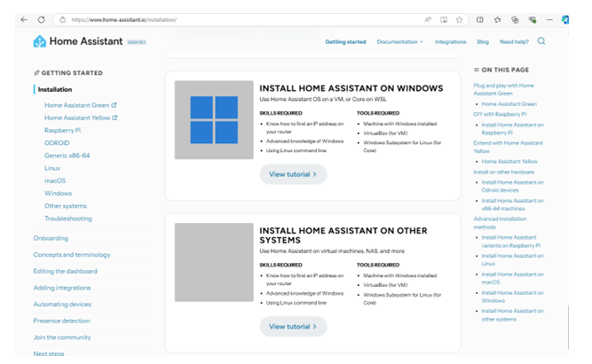Open collections icon in browser toolbar
Image resolution: width=592 pixels, height=364 pixels.
tap(515, 20)
